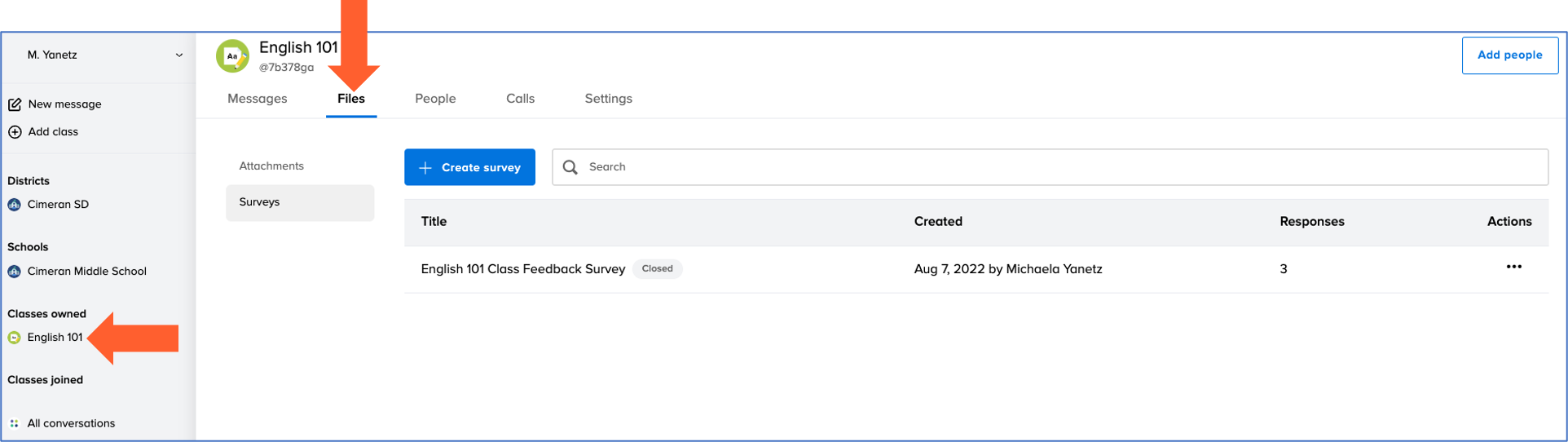Expand the M. Yanetz account dropdown
Image resolution: width=1568 pixels, height=442 pixels.
click(x=178, y=55)
